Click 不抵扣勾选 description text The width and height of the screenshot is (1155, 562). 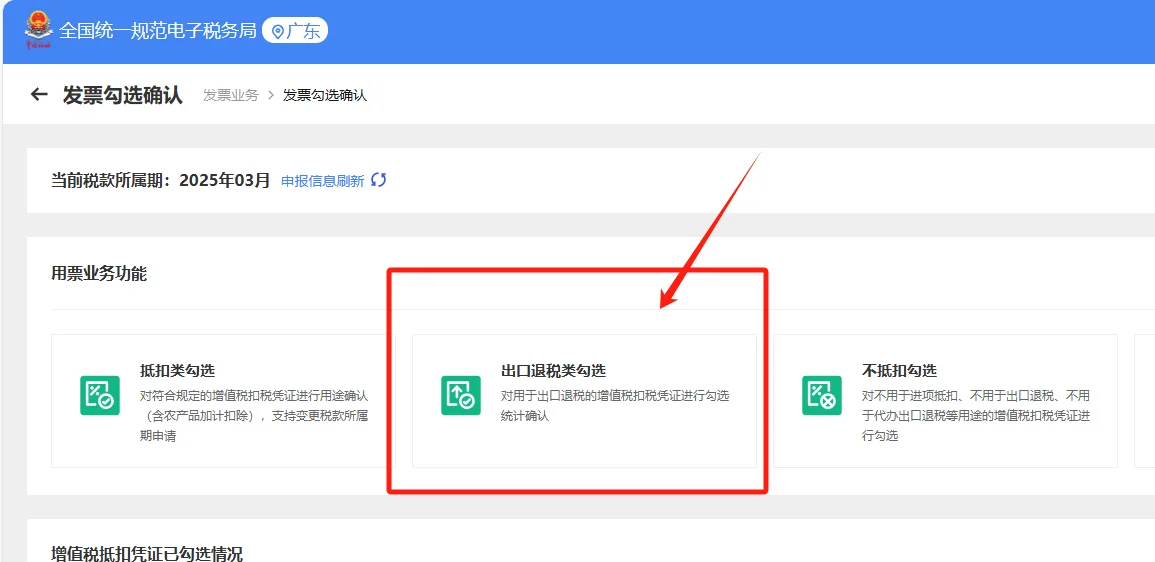[975, 415]
